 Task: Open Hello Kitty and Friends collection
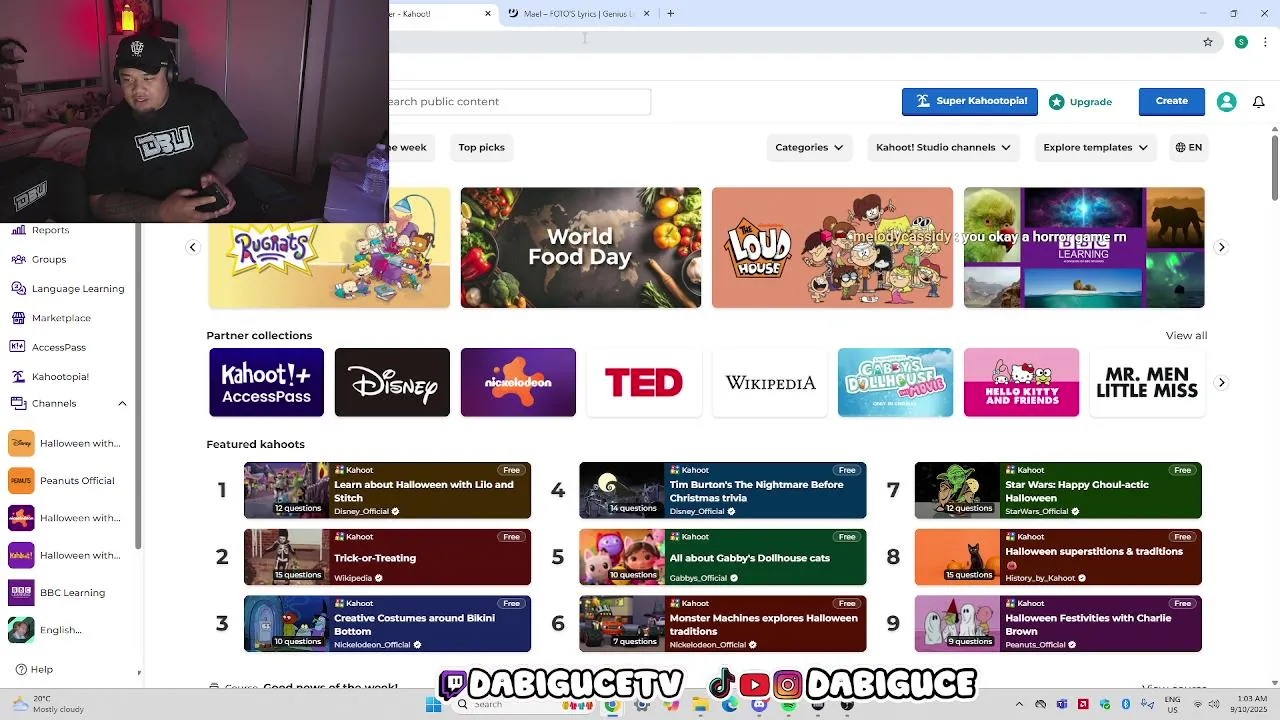click(1021, 382)
